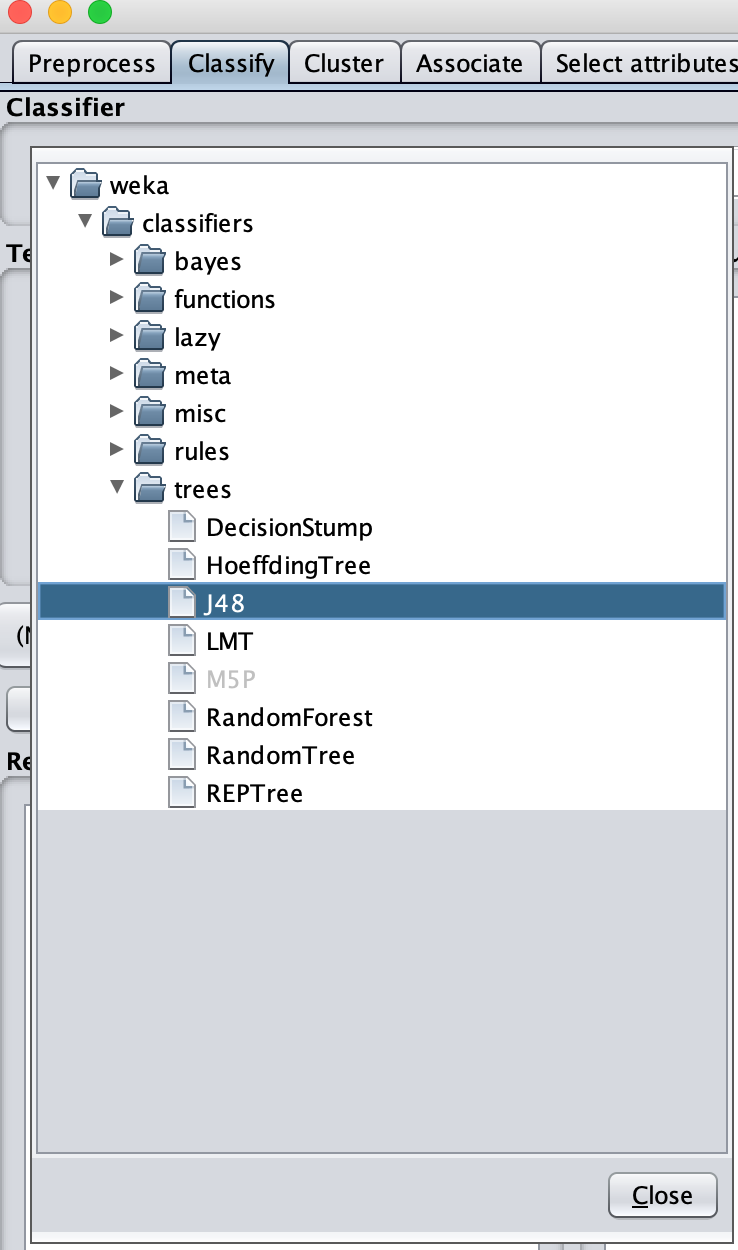The width and height of the screenshot is (738, 1250).
Task: Open the Cluster tab
Action: coord(344,63)
